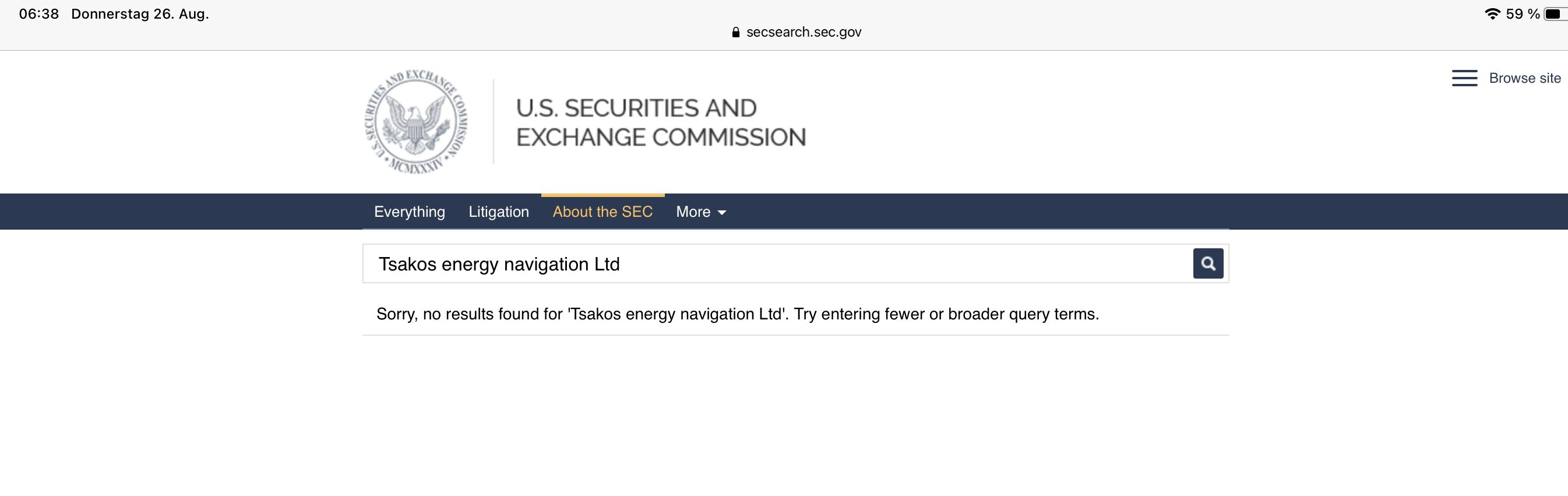
Task: Click the Browse site link
Action: tap(1524, 79)
